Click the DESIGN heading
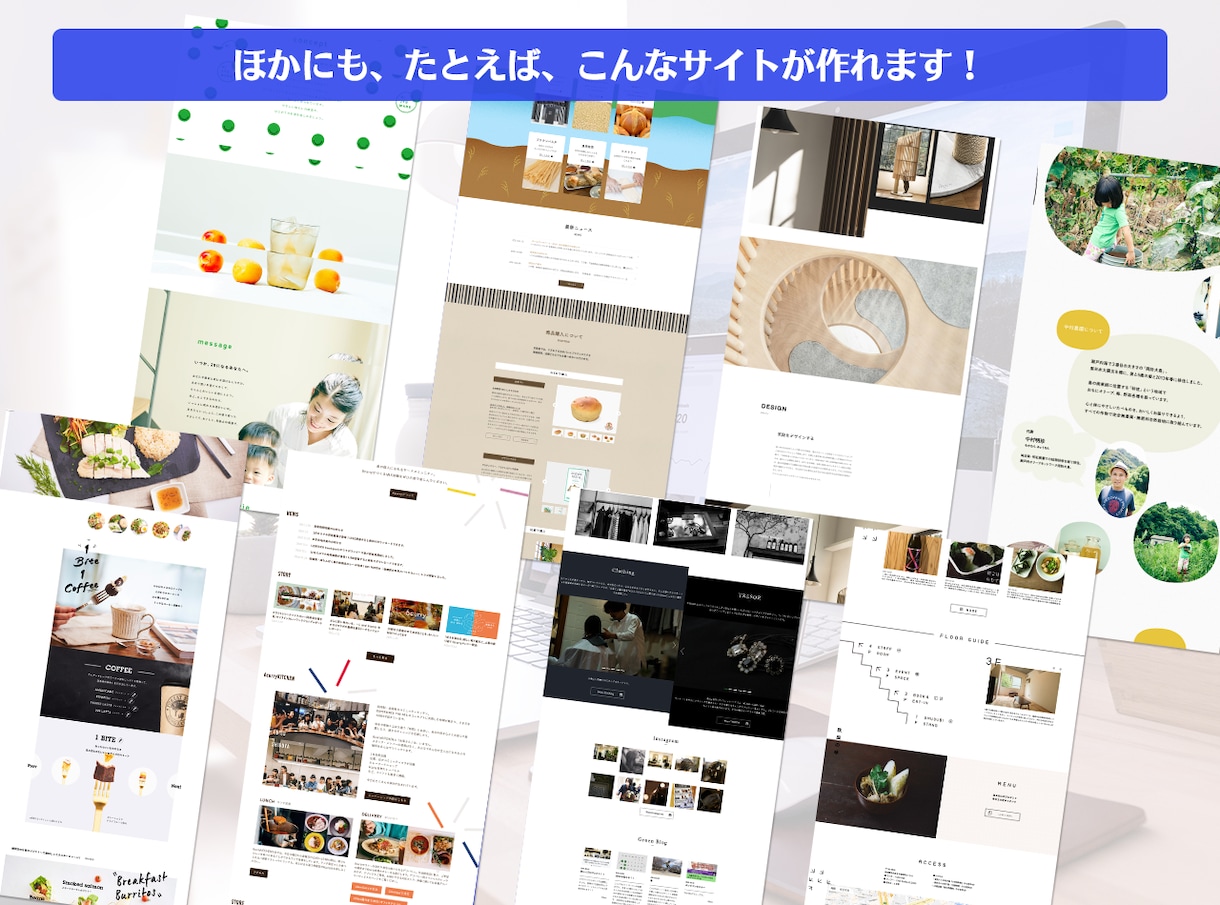1220x905 pixels. click(x=773, y=408)
